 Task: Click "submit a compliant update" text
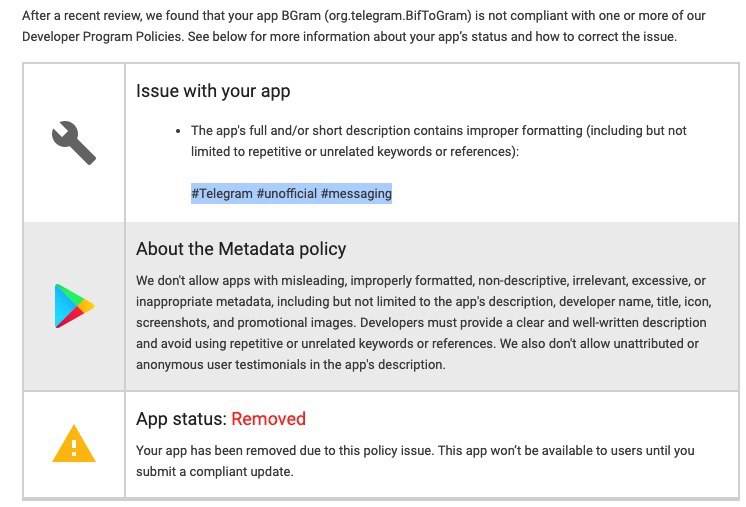[x=214, y=470]
